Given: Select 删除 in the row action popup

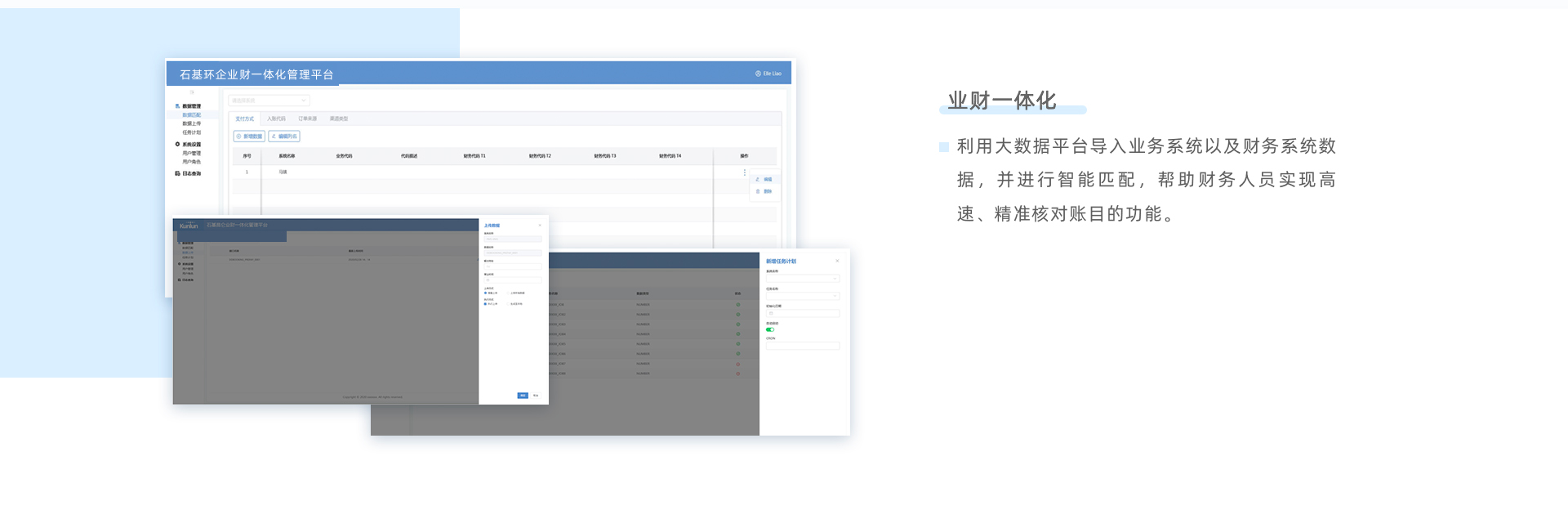Looking at the screenshot, I should pyautogui.click(x=766, y=191).
